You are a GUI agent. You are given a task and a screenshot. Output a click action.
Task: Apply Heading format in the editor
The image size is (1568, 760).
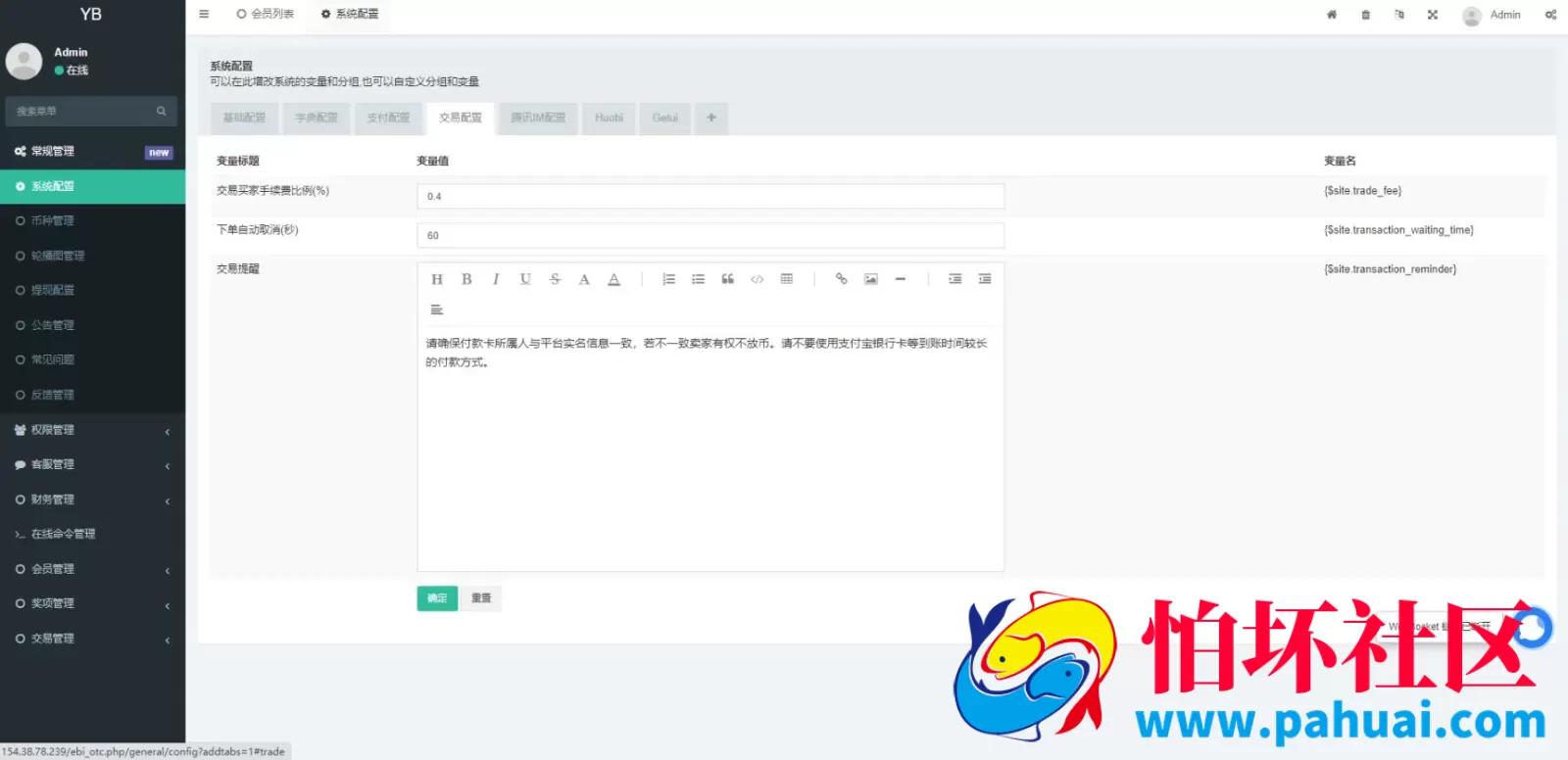(437, 279)
